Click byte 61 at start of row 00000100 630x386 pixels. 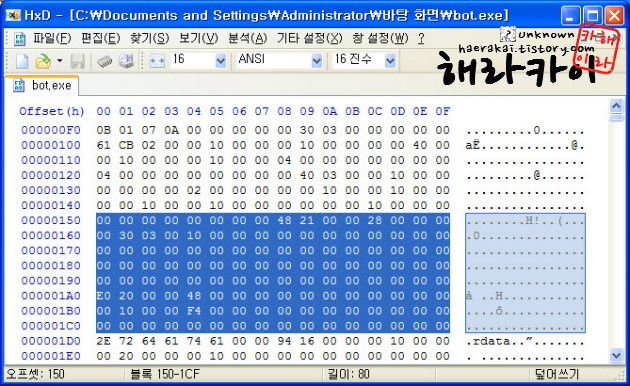pyautogui.click(x=104, y=145)
